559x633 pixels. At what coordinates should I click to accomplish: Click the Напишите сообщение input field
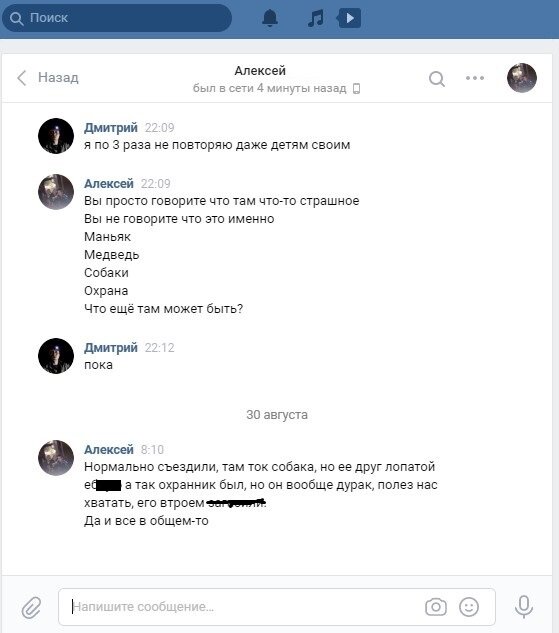[x=277, y=607]
